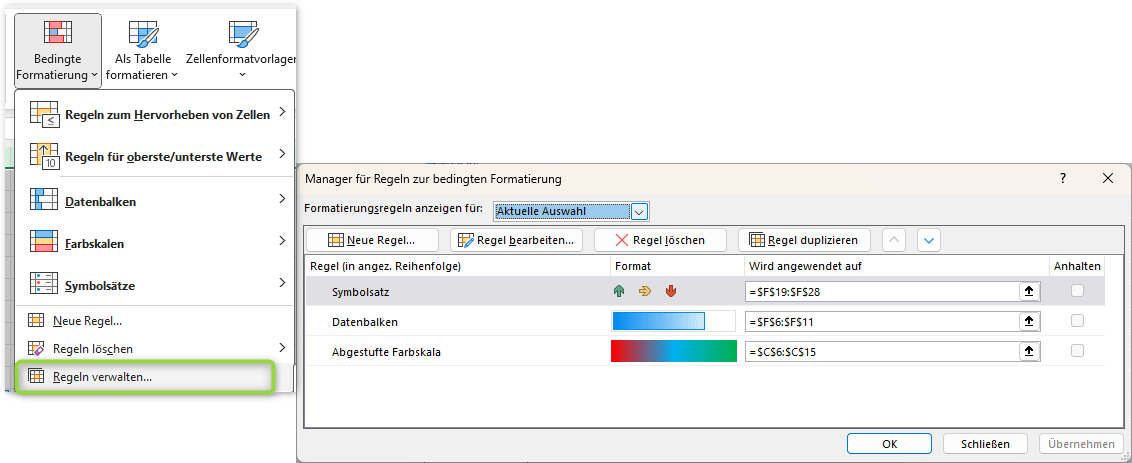Open the Aktuelle Auswahl dropdown
The height and width of the screenshot is (463, 1132).
click(x=640, y=212)
